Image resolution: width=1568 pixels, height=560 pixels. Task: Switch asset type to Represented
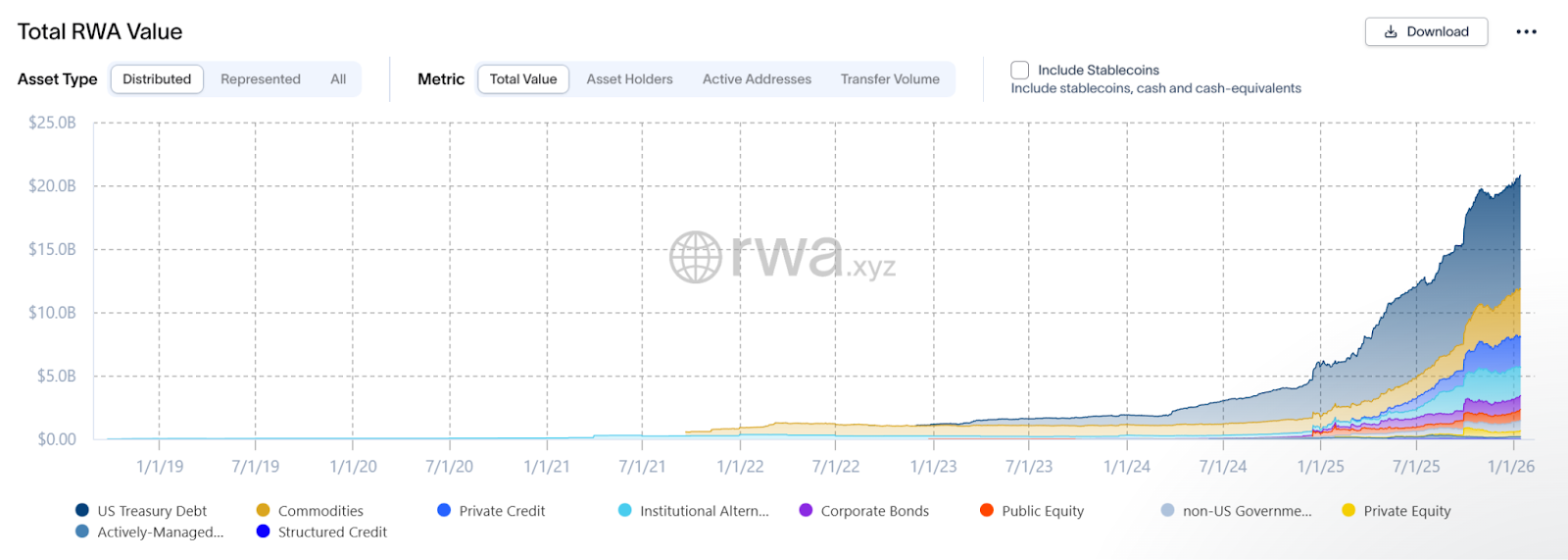(x=261, y=79)
